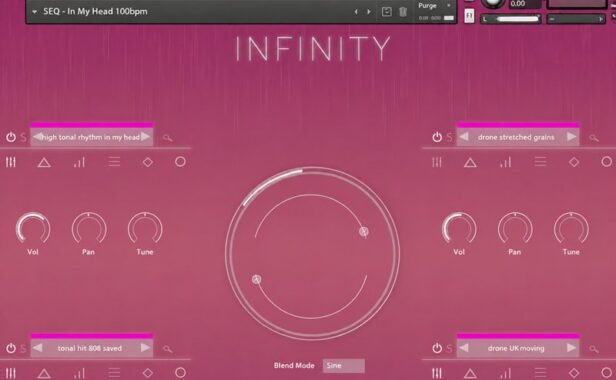Open mixer icon under tonal hit 808 saved
616x380 pixels.
coord(11,373)
